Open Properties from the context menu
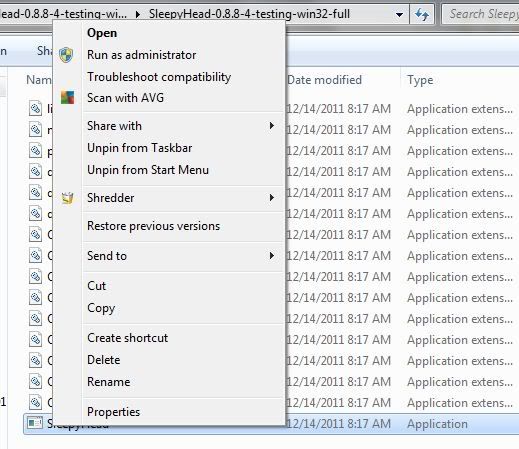Image resolution: width=519 pixels, height=449 pixels. 113,412
